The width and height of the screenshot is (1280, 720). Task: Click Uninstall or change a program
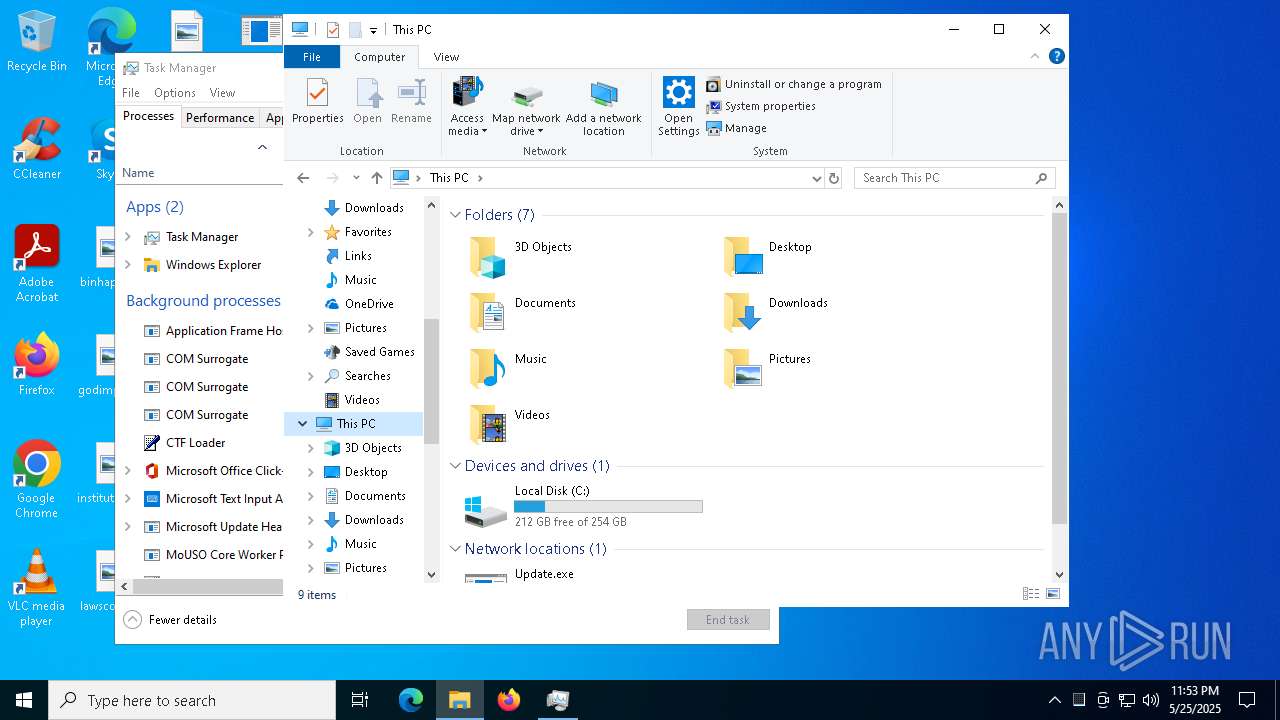click(x=794, y=85)
